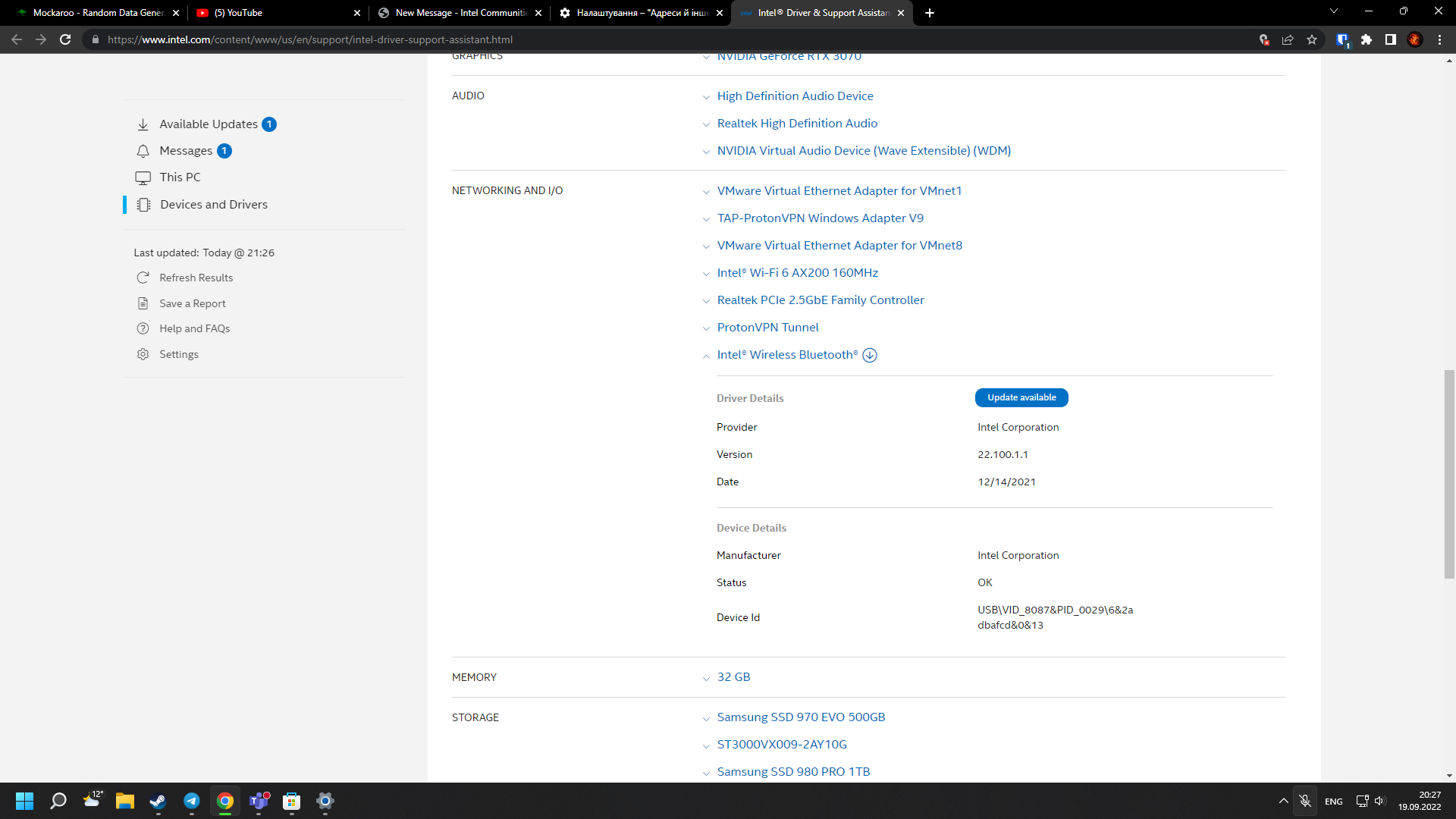Click the Available Updates download icon

pos(143,124)
